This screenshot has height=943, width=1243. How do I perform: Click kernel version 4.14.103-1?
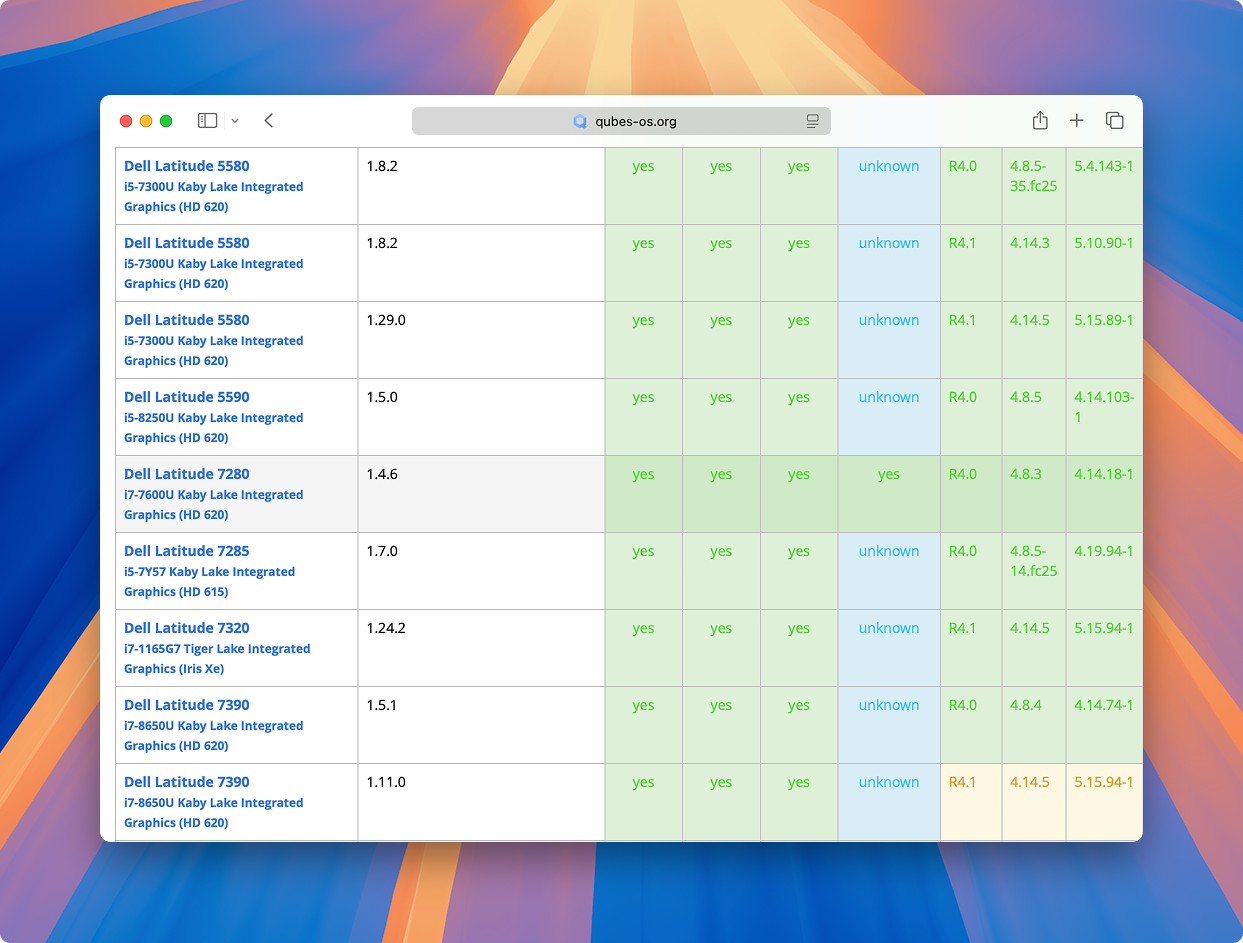tap(1104, 407)
